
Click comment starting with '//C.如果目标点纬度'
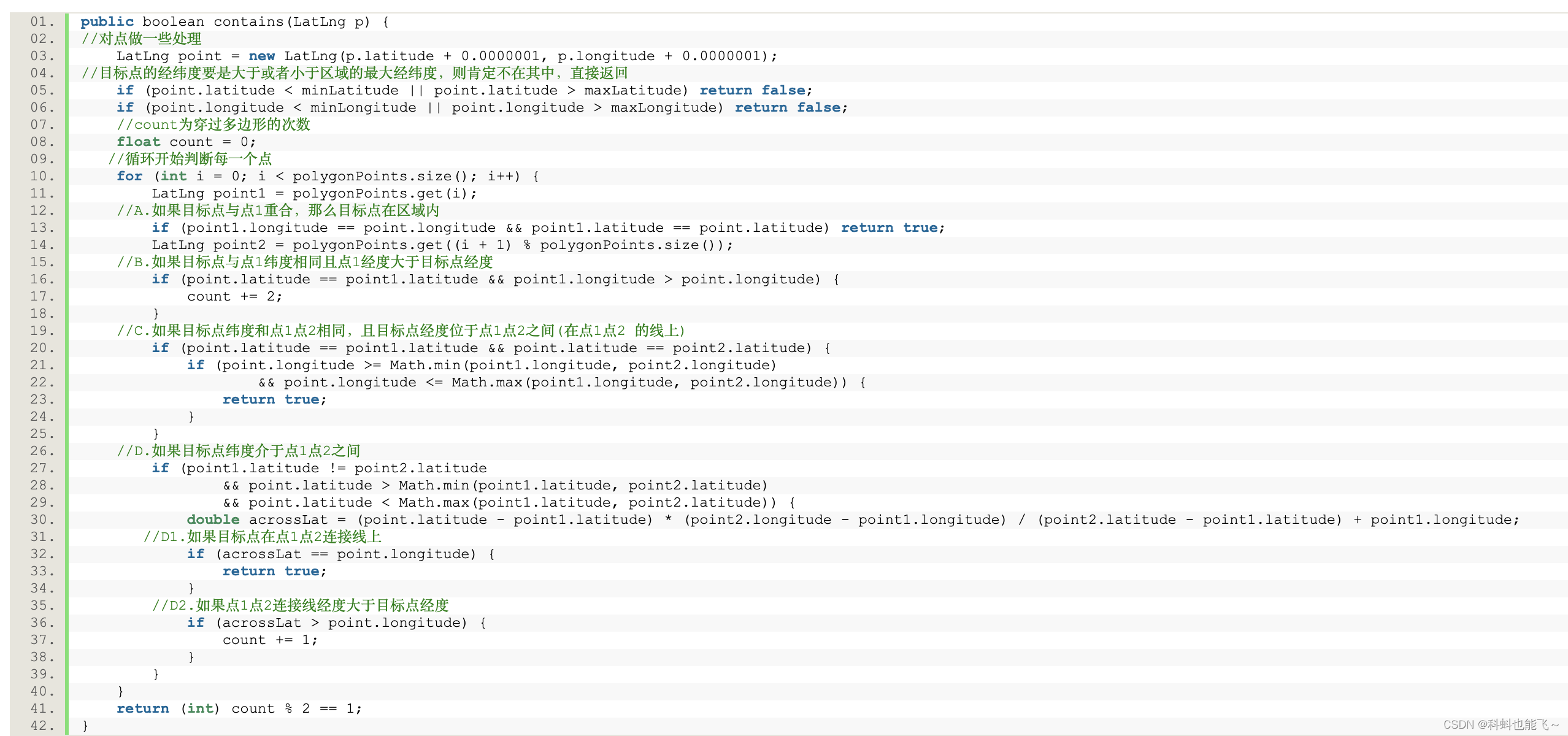click(401, 331)
